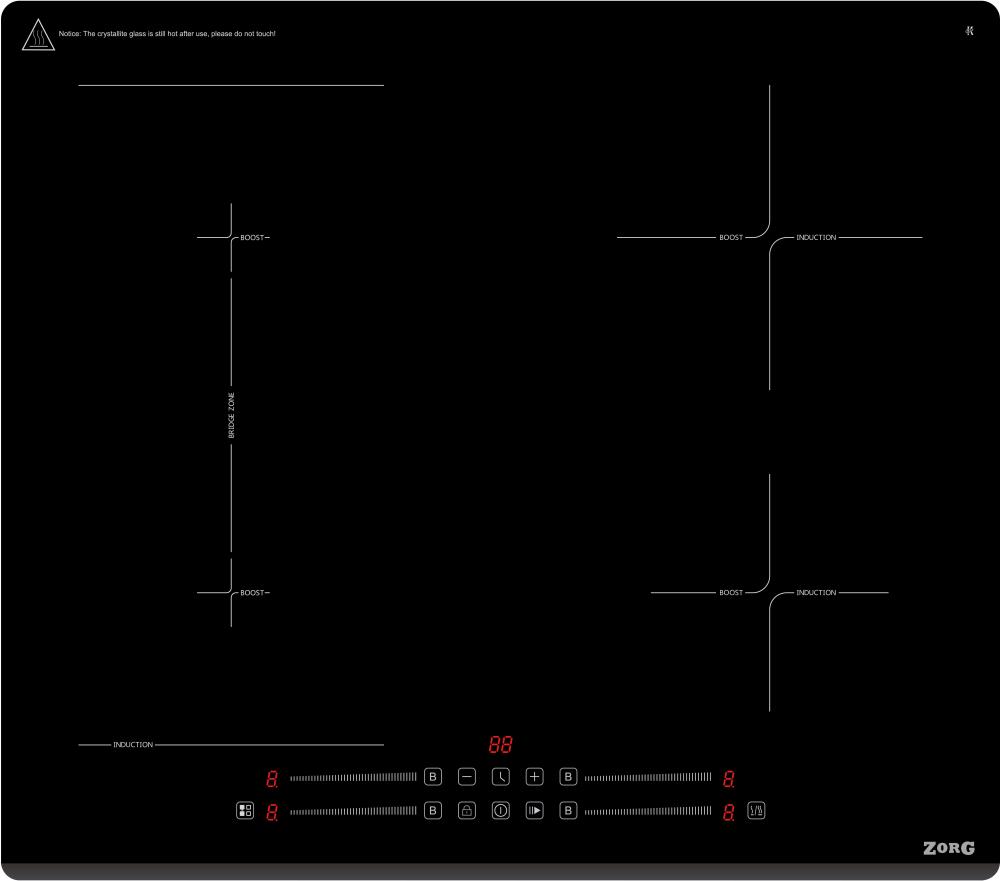Activate the bridge zone icon at far left
The height and width of the screenshot is (881, 1000).
click(245, 811)
